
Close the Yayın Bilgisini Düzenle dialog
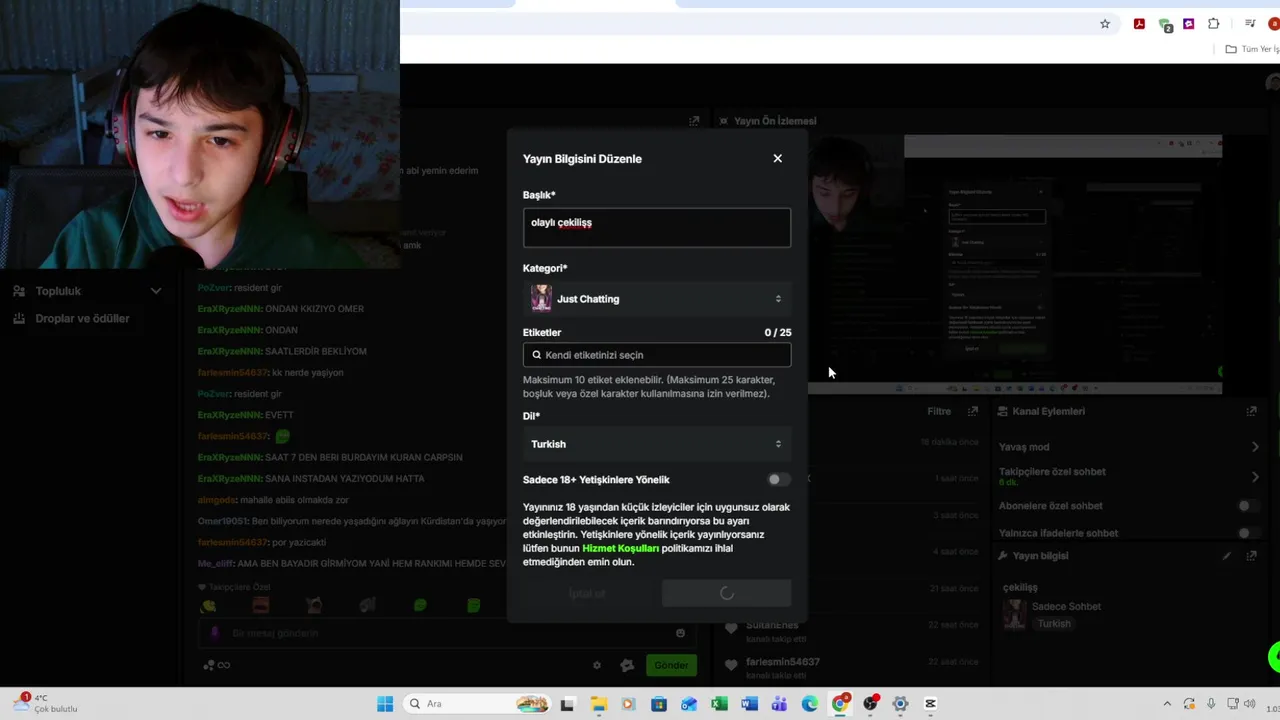777,158
